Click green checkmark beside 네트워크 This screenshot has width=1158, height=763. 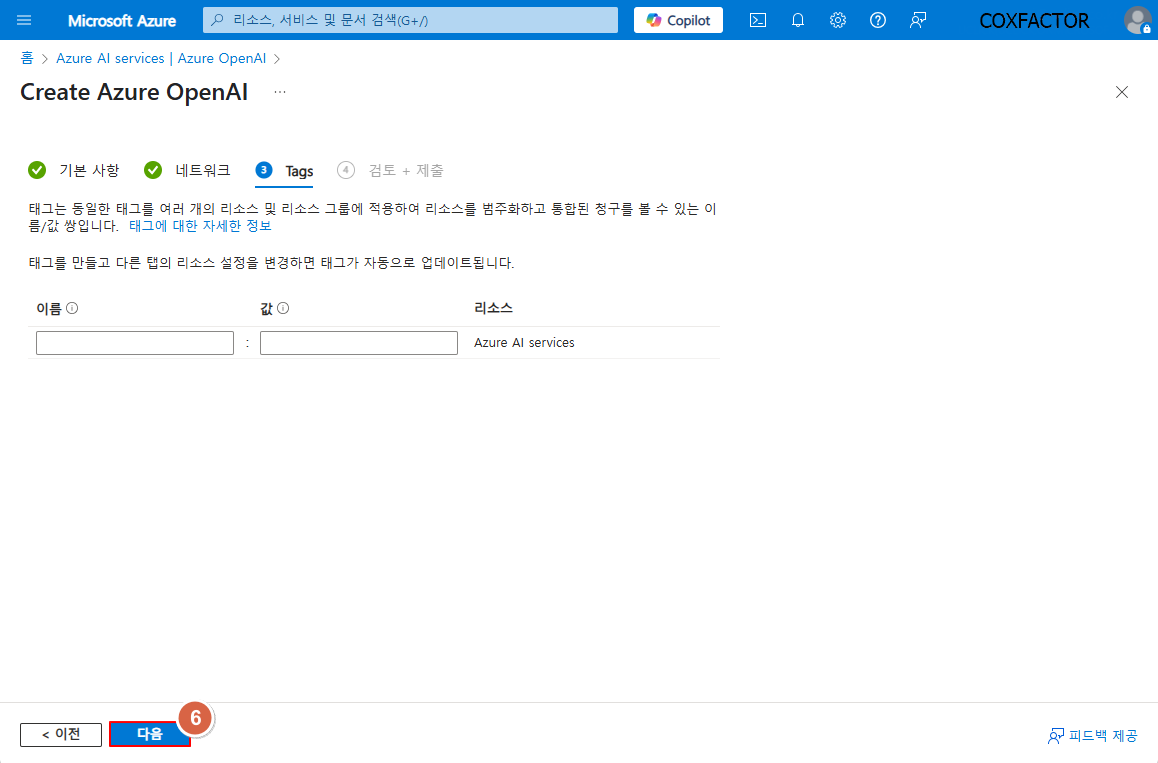(153, 171)
